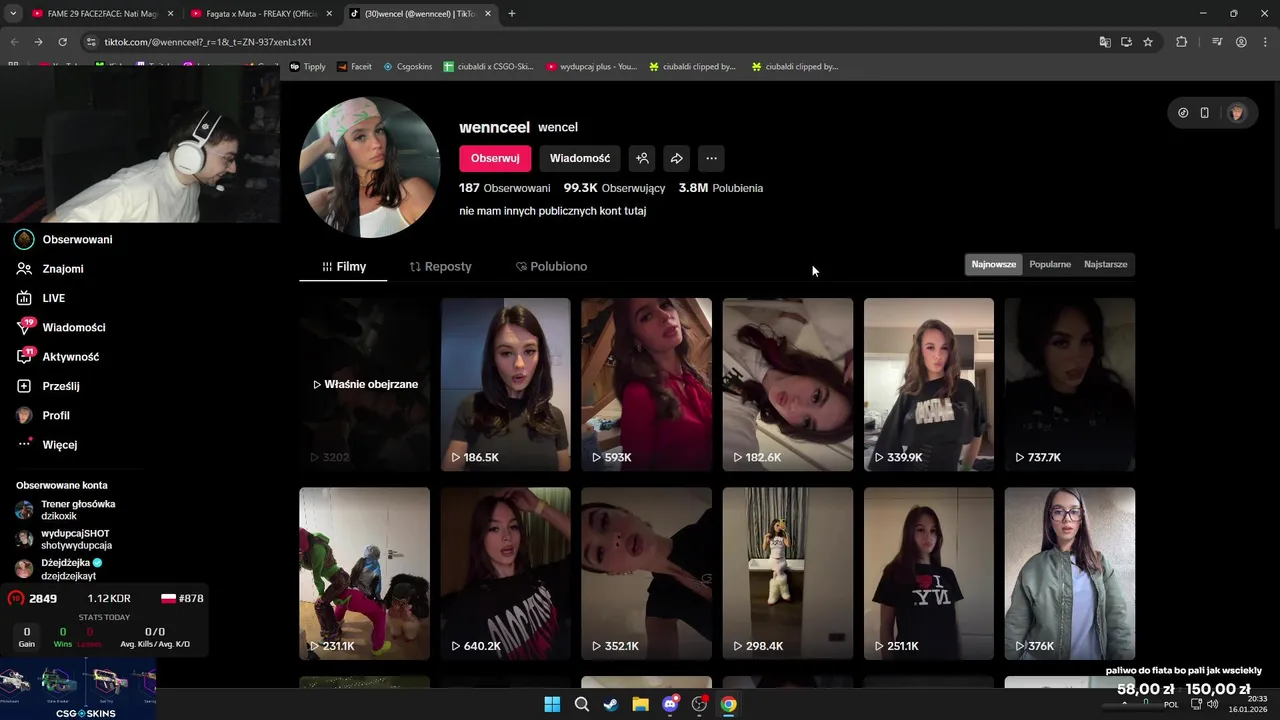Open Profil in the sidebar
1280x720 pixels.
[x=43, y=415]
